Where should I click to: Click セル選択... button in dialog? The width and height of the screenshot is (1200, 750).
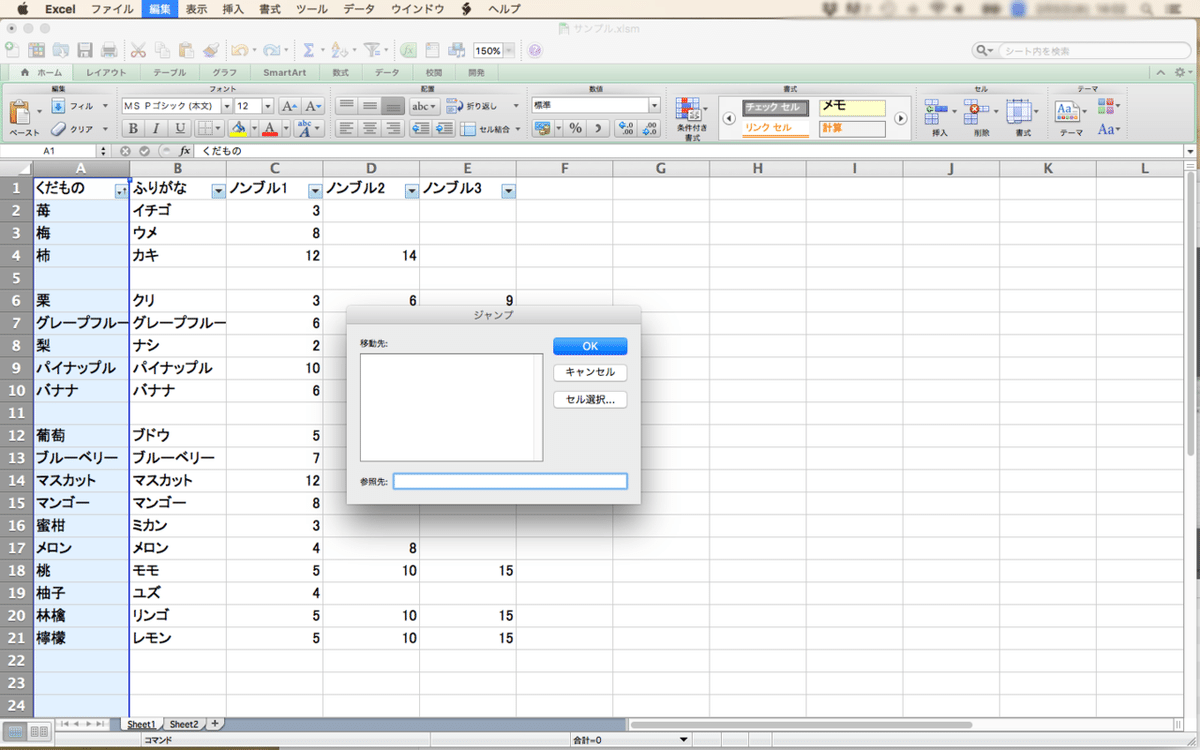[590, 400]
